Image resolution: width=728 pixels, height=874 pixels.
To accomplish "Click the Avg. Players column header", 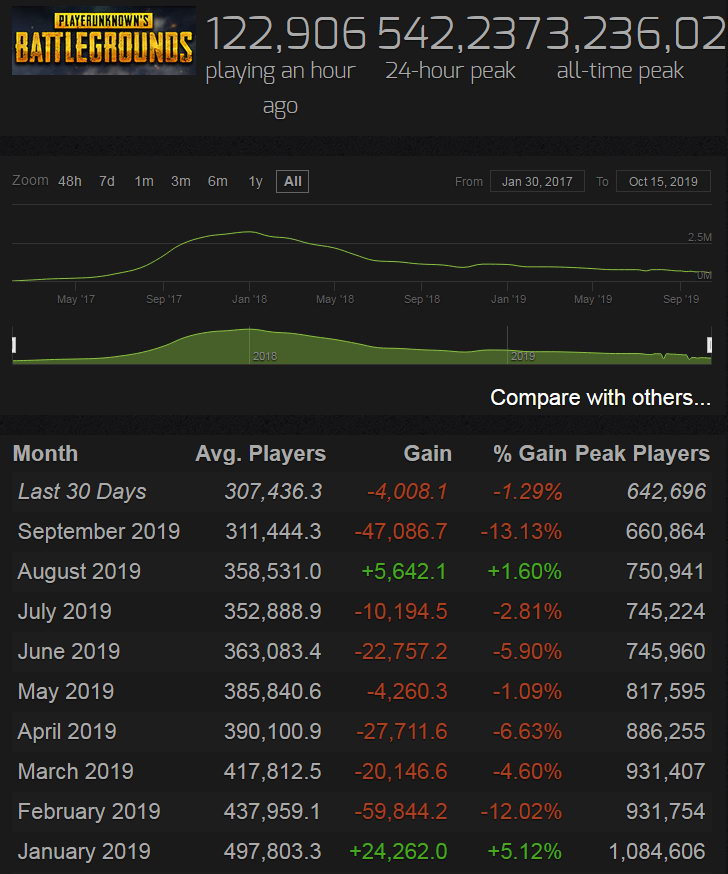I will pyautogui.click(x=260, y=453).
